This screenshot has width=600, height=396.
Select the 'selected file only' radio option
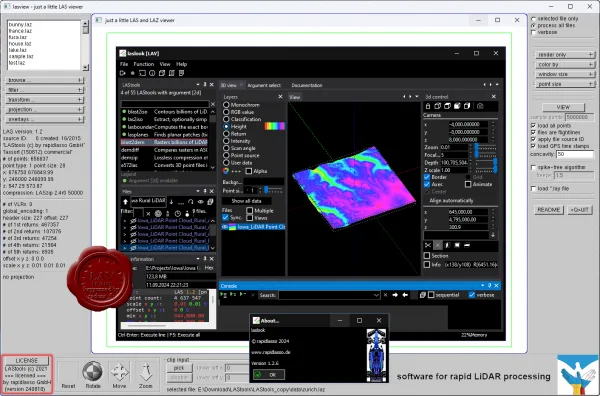point(533,18)
